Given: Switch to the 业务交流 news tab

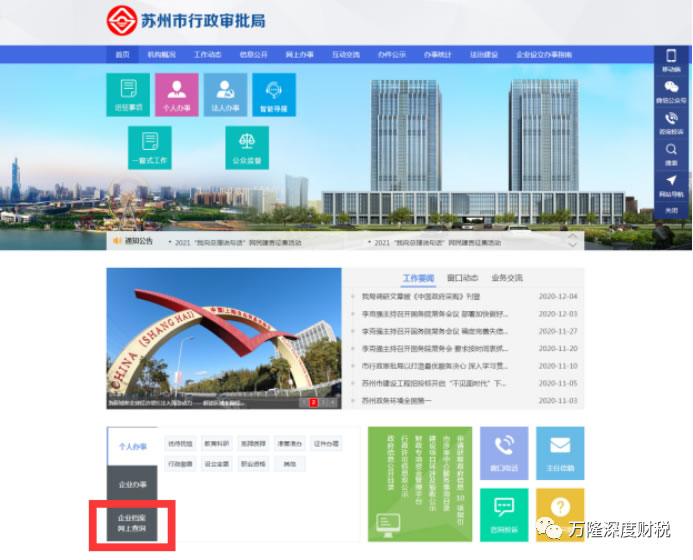Looking at the screenshot, I should pyautogui.click(x=506, y=278).
